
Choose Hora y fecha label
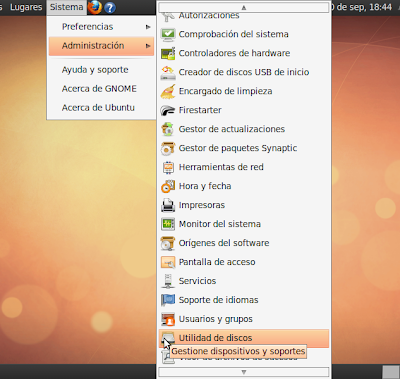[205, 186]
